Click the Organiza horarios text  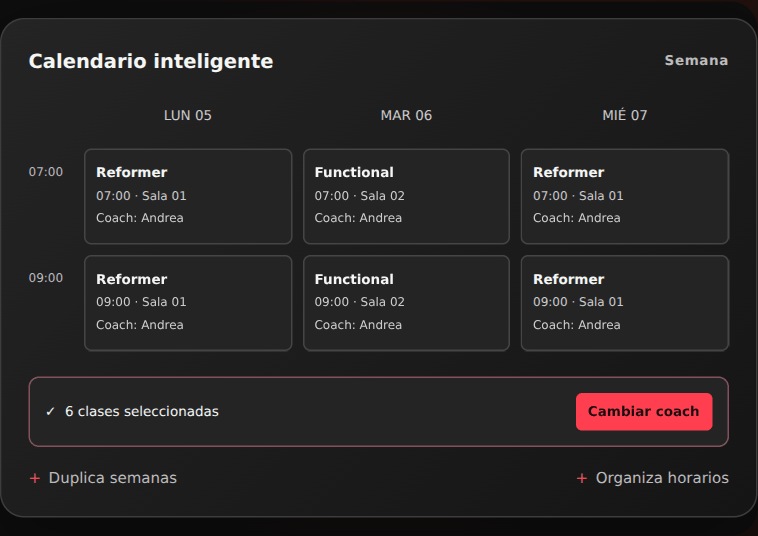click(662, 478)
